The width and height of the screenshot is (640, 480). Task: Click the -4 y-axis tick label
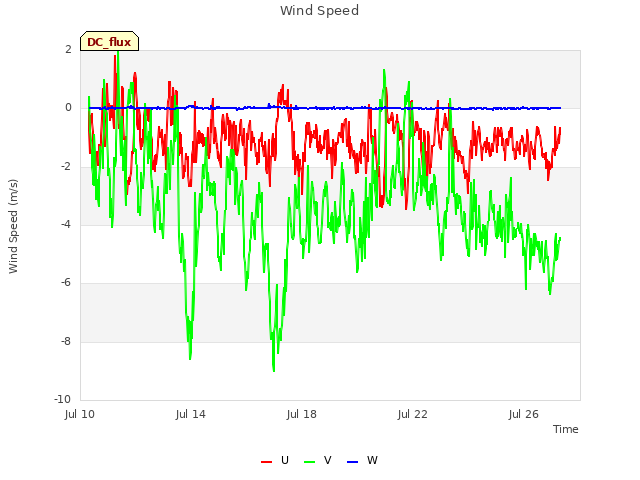pyautogui.click(x=66, y=224)
